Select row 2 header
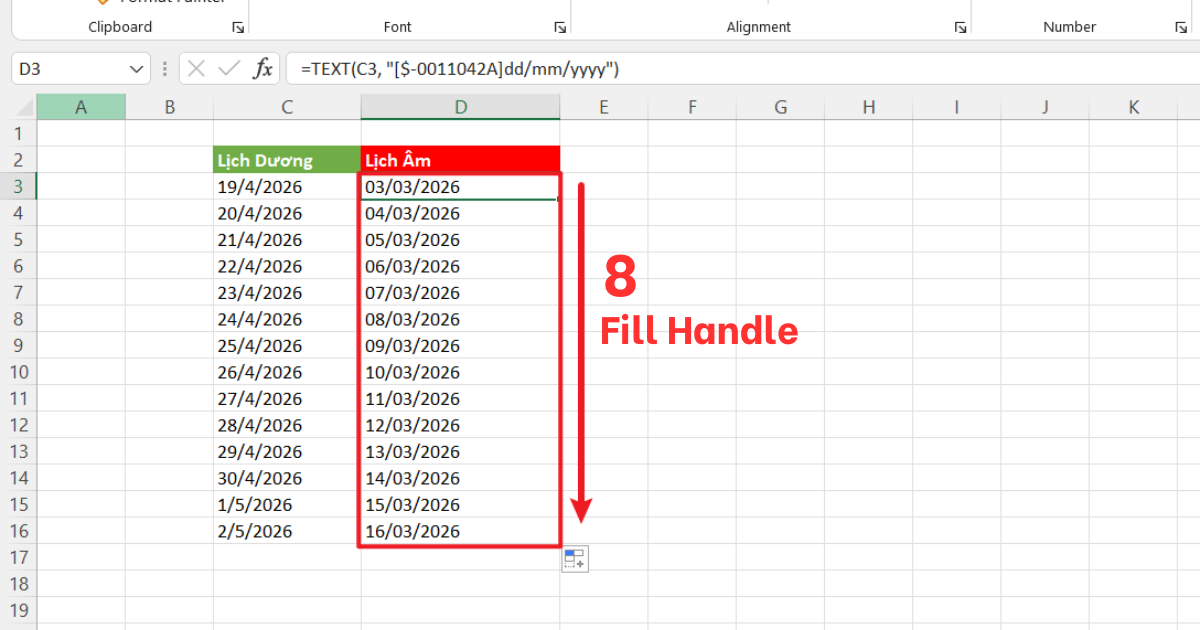 (18, 160)
